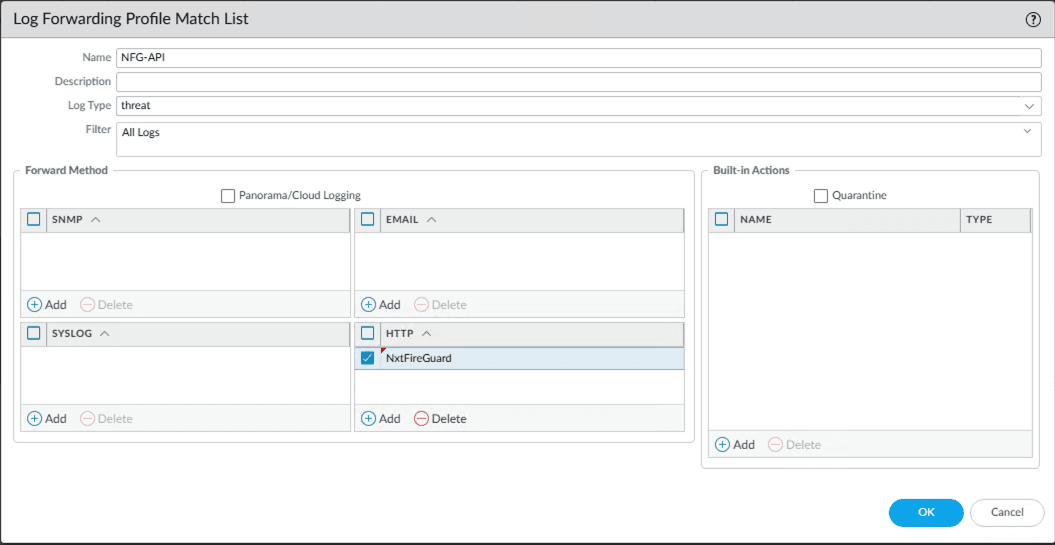Viewport: 1055px width, 545px height.
Task: Click Add under the EMAIL list
Action: tap(380, 305)
